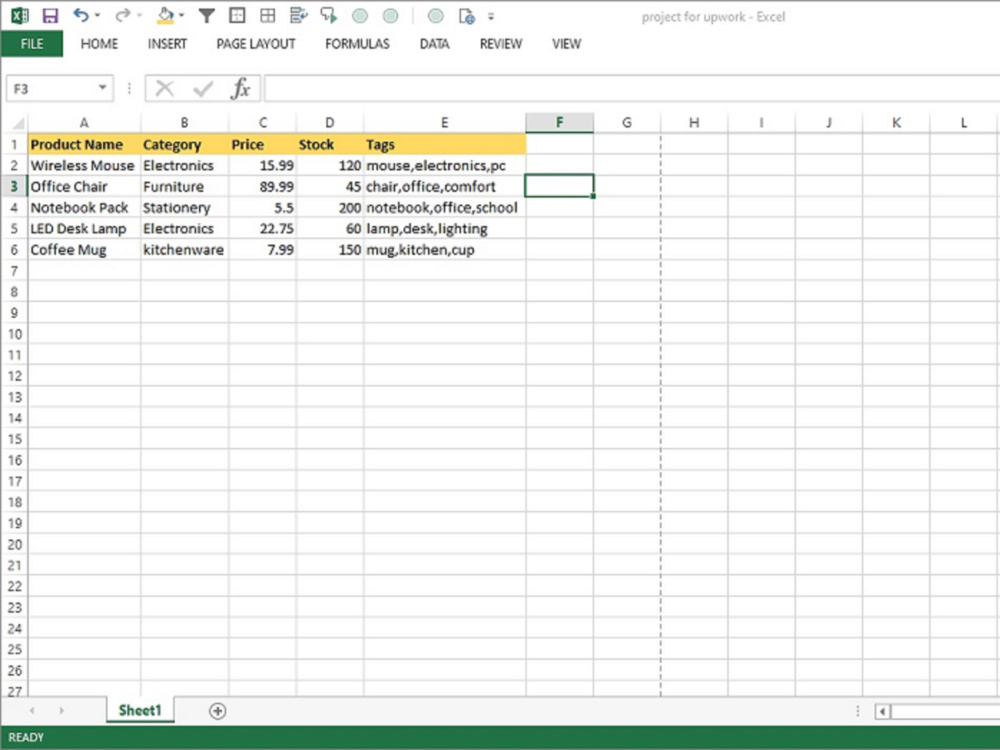The height and width of the screenshot is (750, 1000).
Task: Select the kitchenware cell
Action: (184, 250)
